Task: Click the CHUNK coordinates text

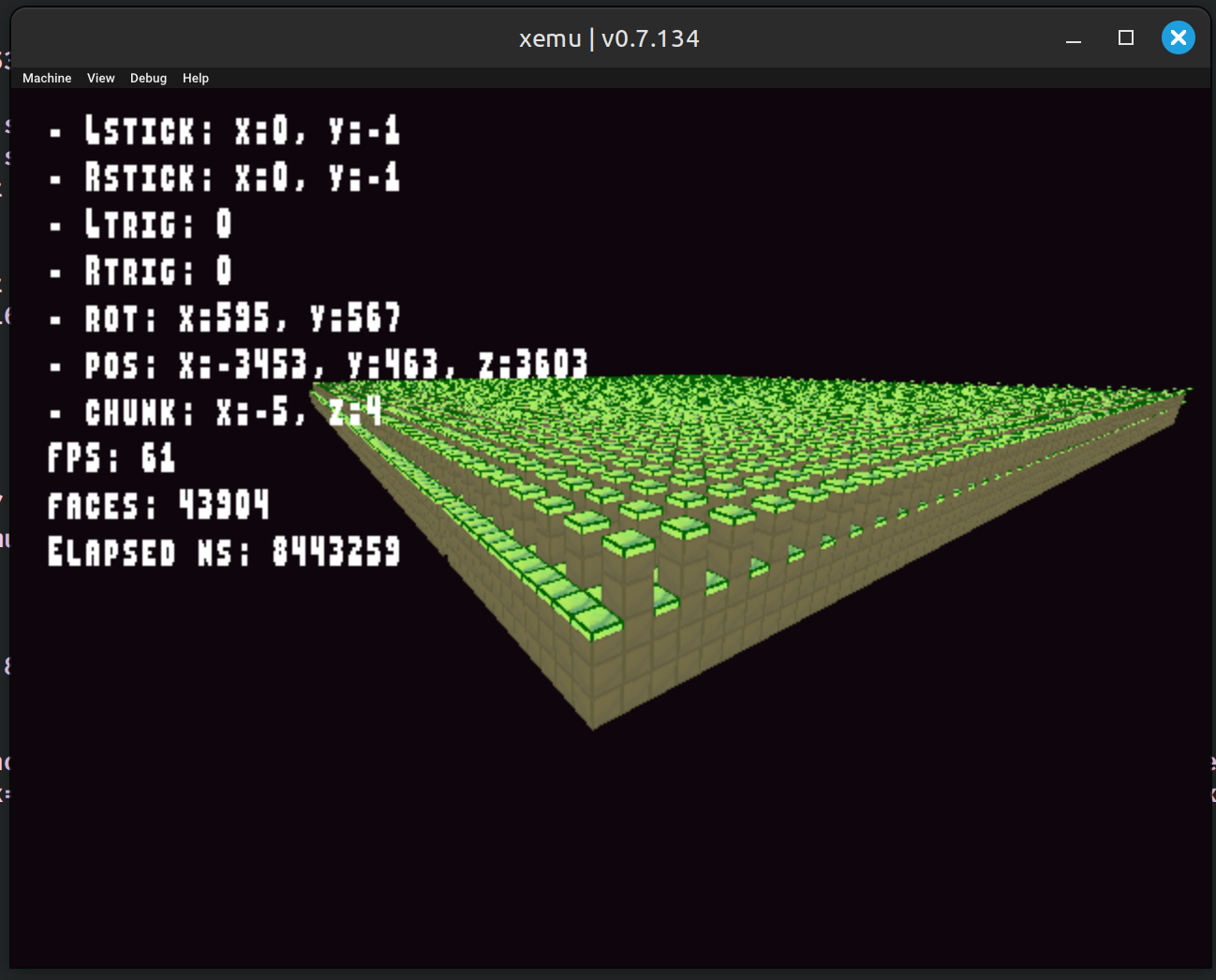Action: click(x=215, y=411)
